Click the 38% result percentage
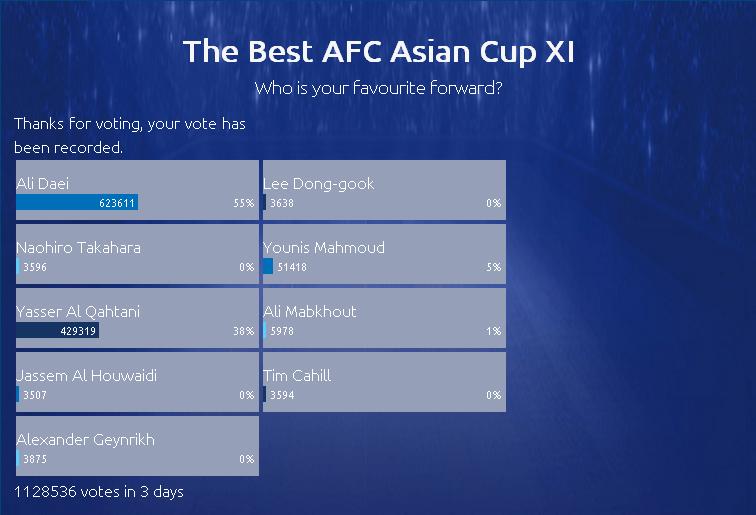 244,331
